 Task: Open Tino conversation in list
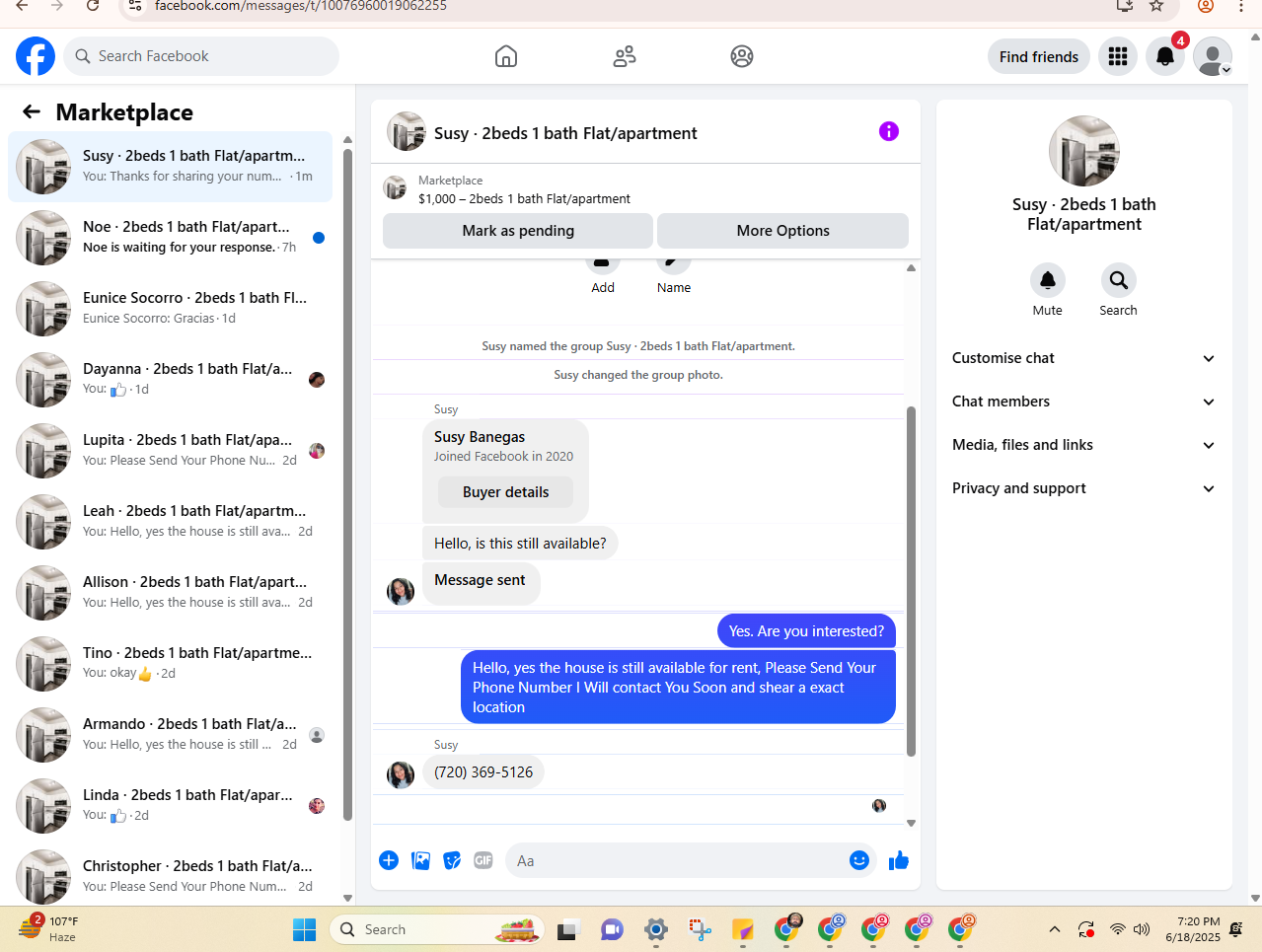click(170, 664)
